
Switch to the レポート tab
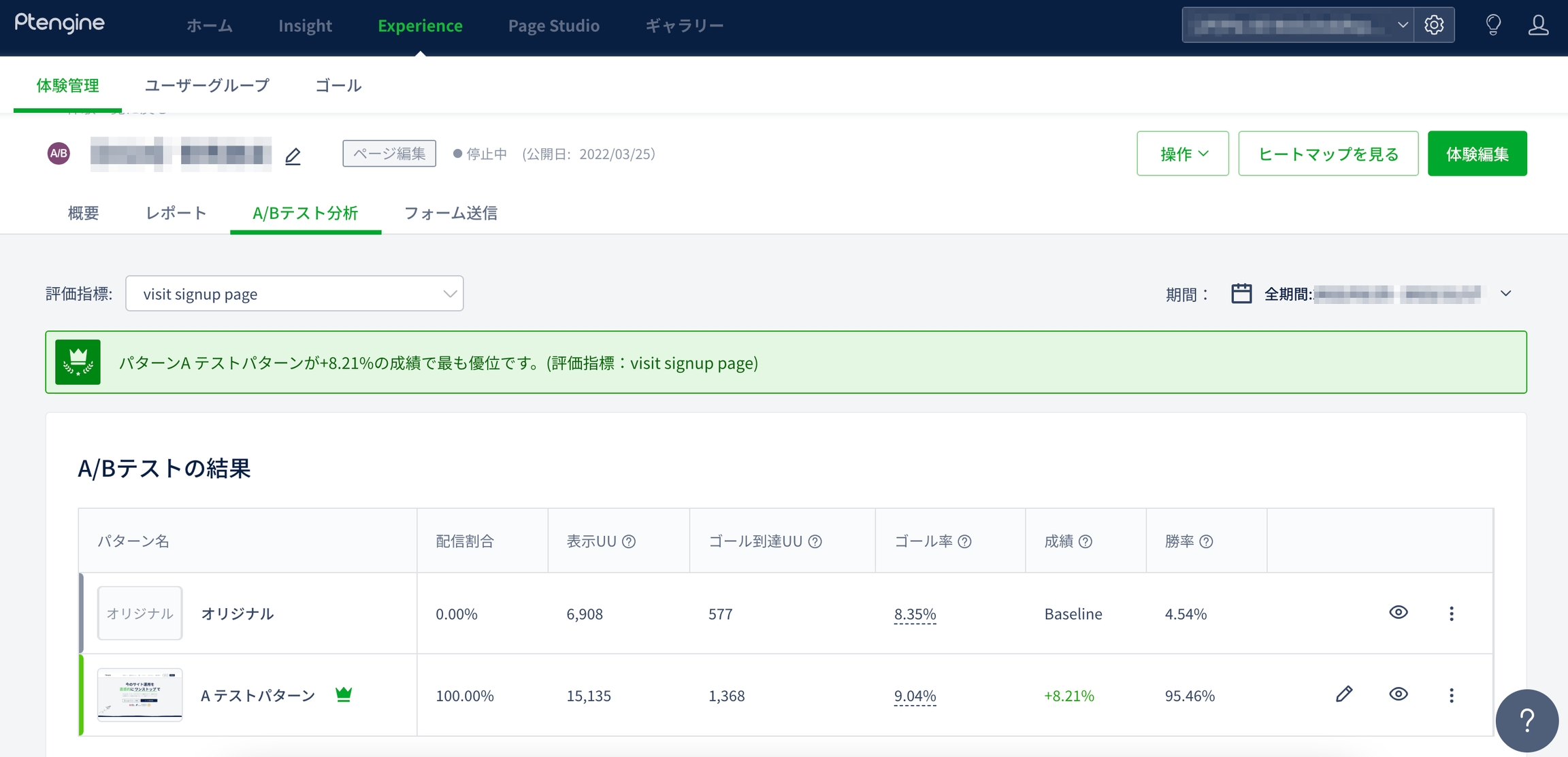[x=176, y=213]
